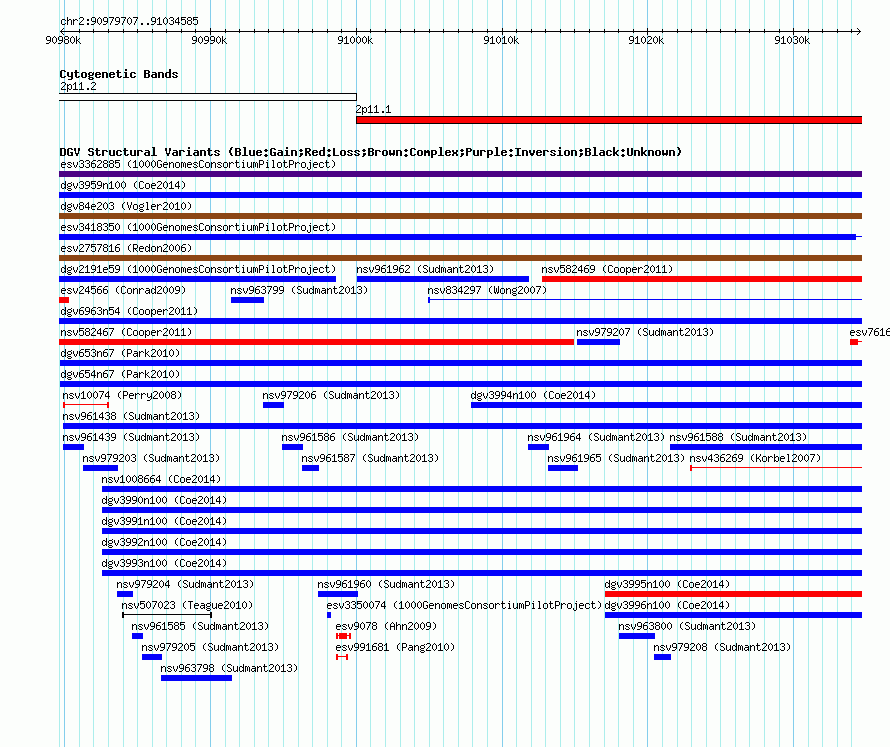
Task: Click dgv654n67 (Park2010) label
Action: coord(120,374)
